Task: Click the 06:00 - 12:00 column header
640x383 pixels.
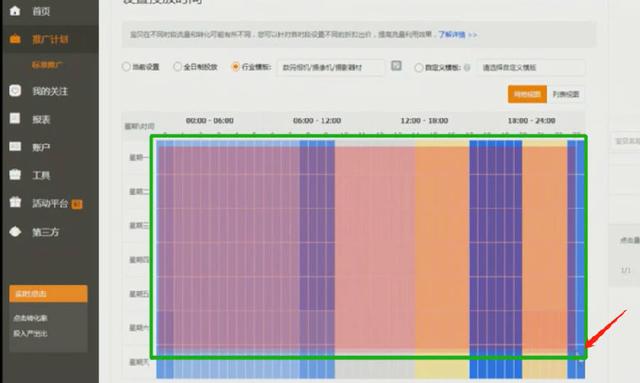Action: pyautogui.click(x=317, y=121)
